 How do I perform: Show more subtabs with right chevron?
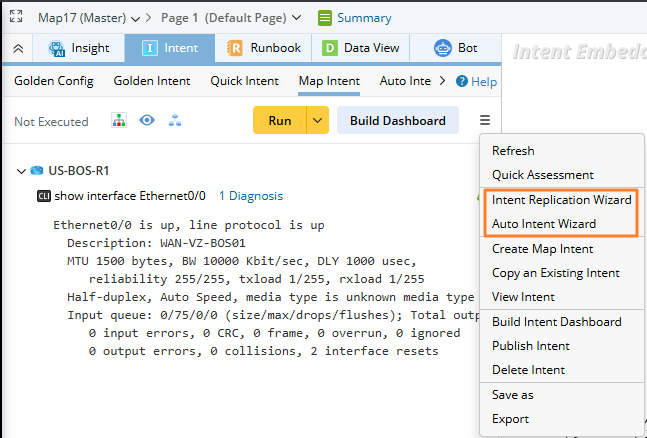tap(442, 81)
